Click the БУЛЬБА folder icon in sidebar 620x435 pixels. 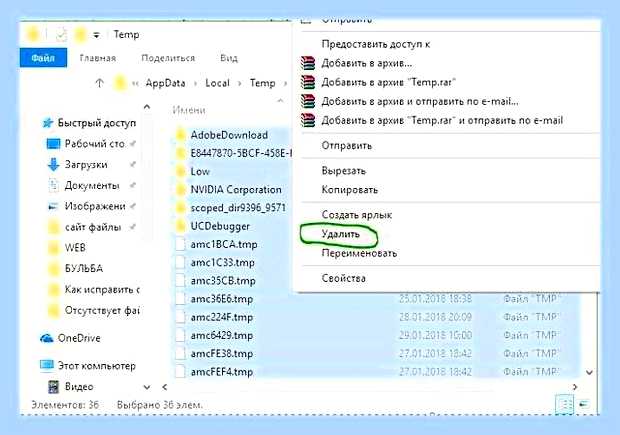click(x=53, y=269)
